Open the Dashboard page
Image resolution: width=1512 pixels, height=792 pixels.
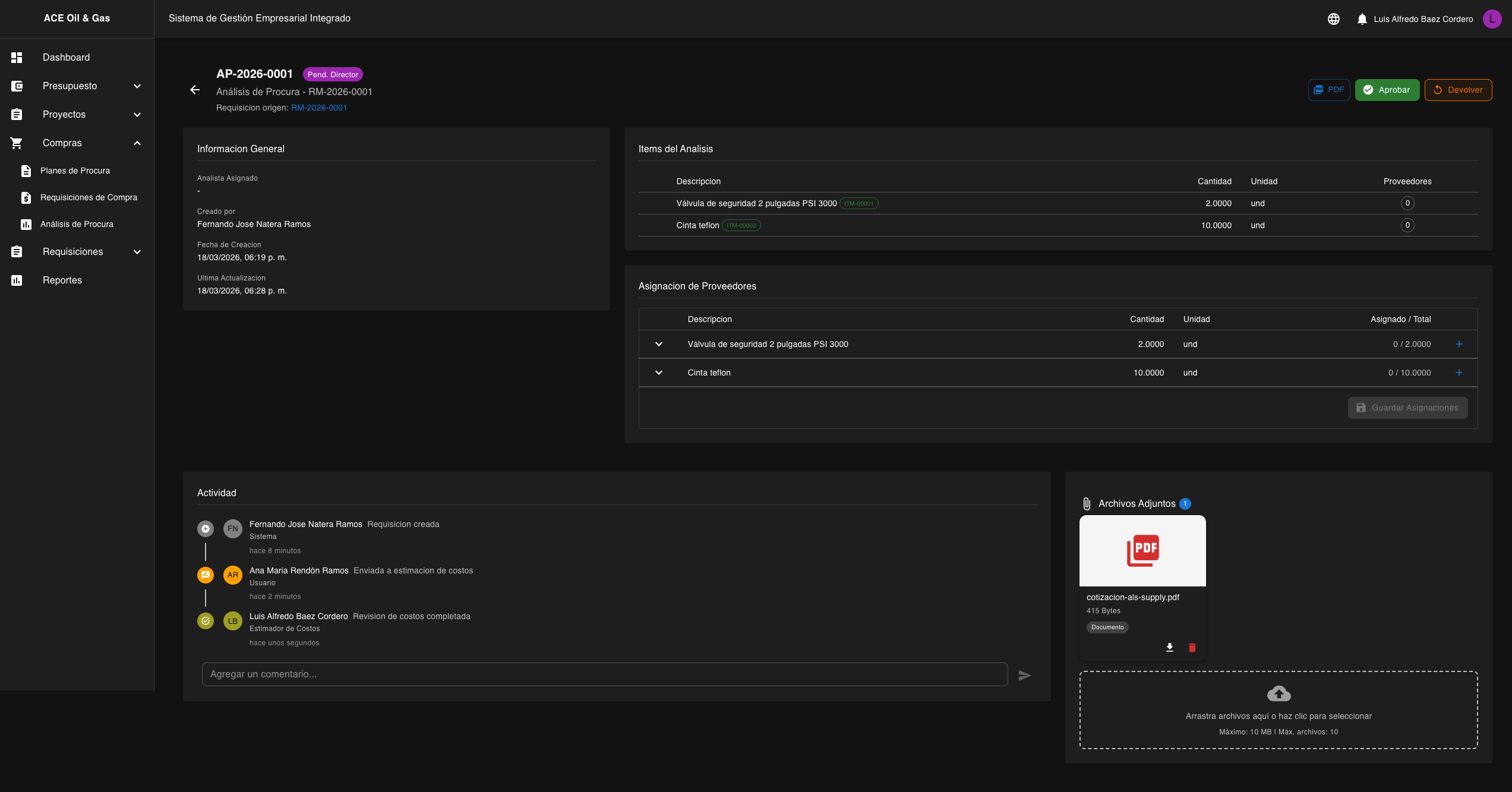[x=66, y=58]
